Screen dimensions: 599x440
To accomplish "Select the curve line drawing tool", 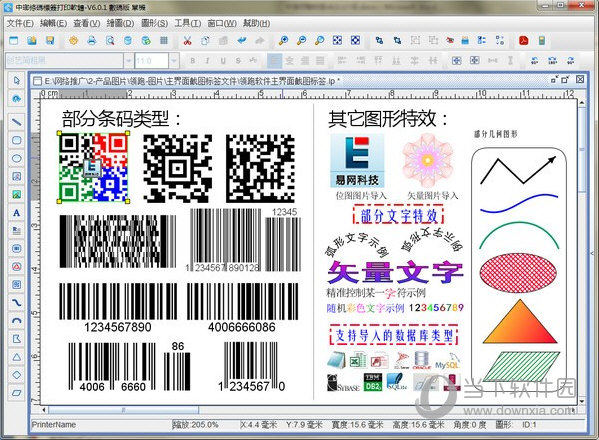I will click(16, 303).
